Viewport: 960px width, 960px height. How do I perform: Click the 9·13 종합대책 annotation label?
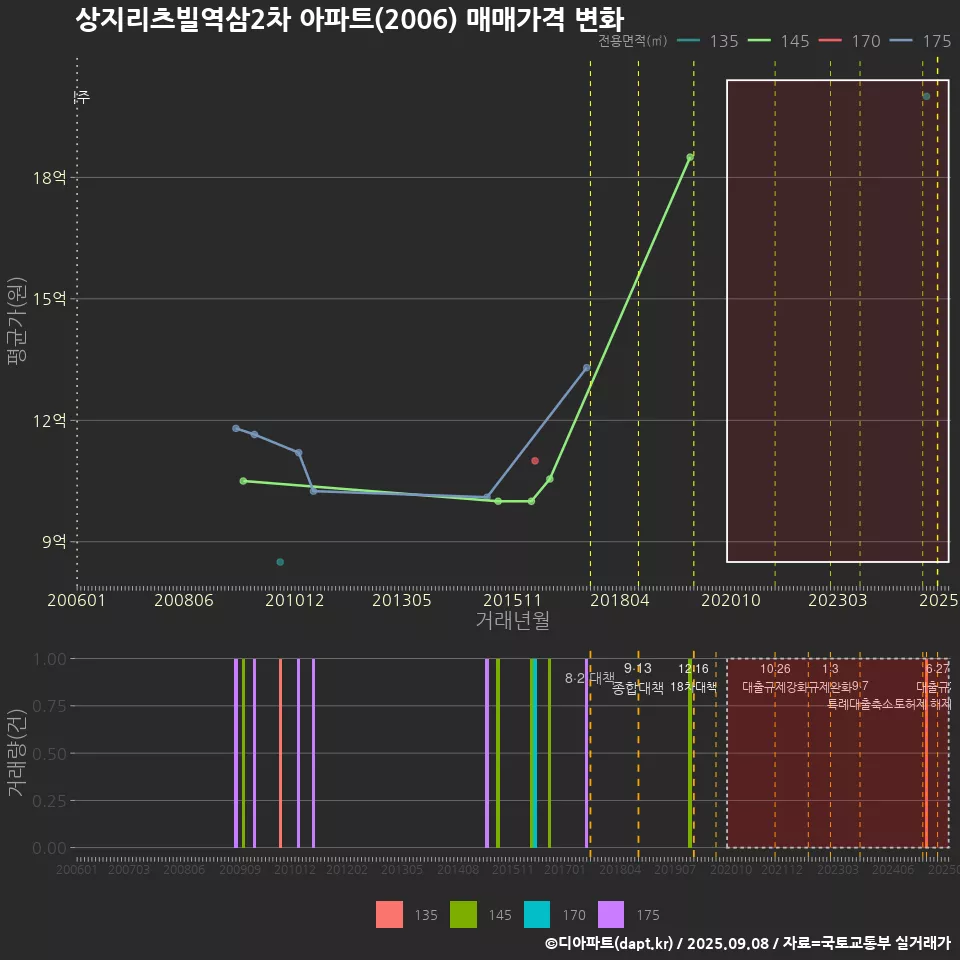pos(637,678)
